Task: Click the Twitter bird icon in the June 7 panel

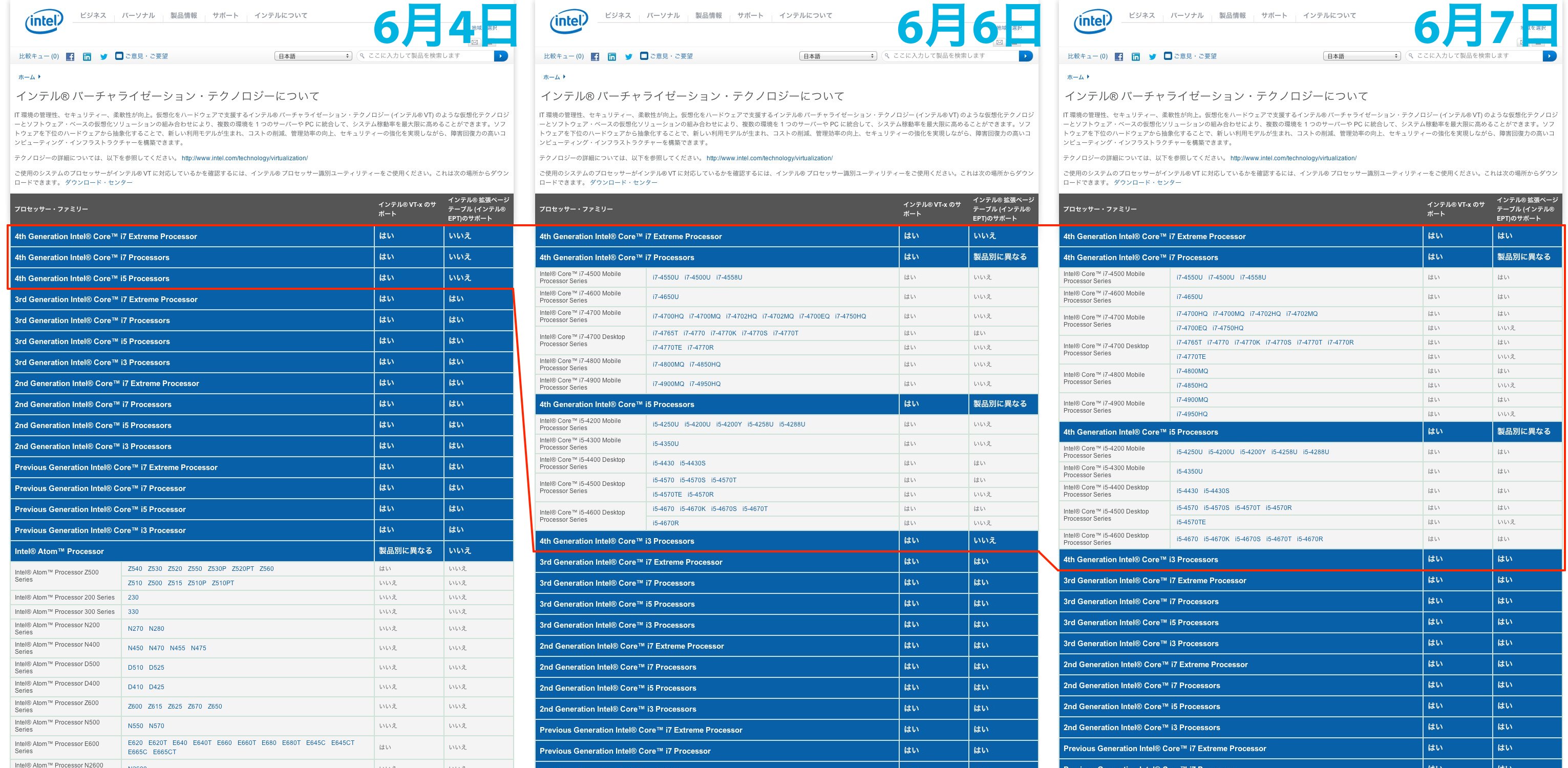Action: [1152, 57]
